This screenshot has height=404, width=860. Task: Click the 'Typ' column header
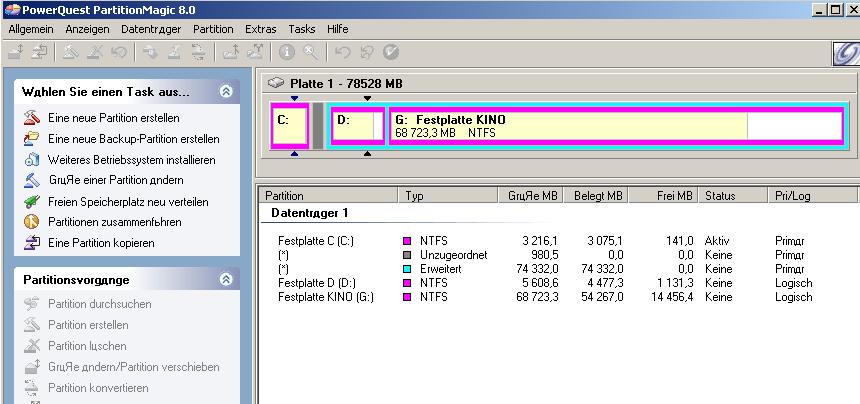(448, 196)
